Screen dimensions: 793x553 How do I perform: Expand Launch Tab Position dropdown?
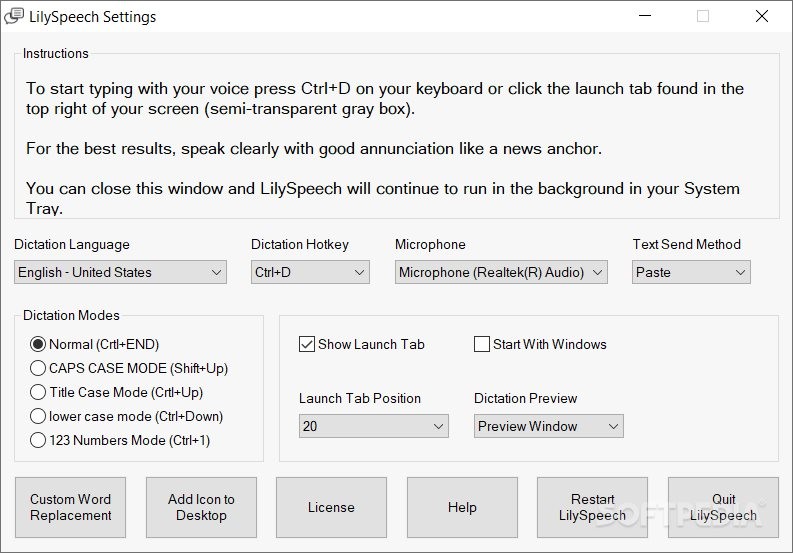point(374,426)
